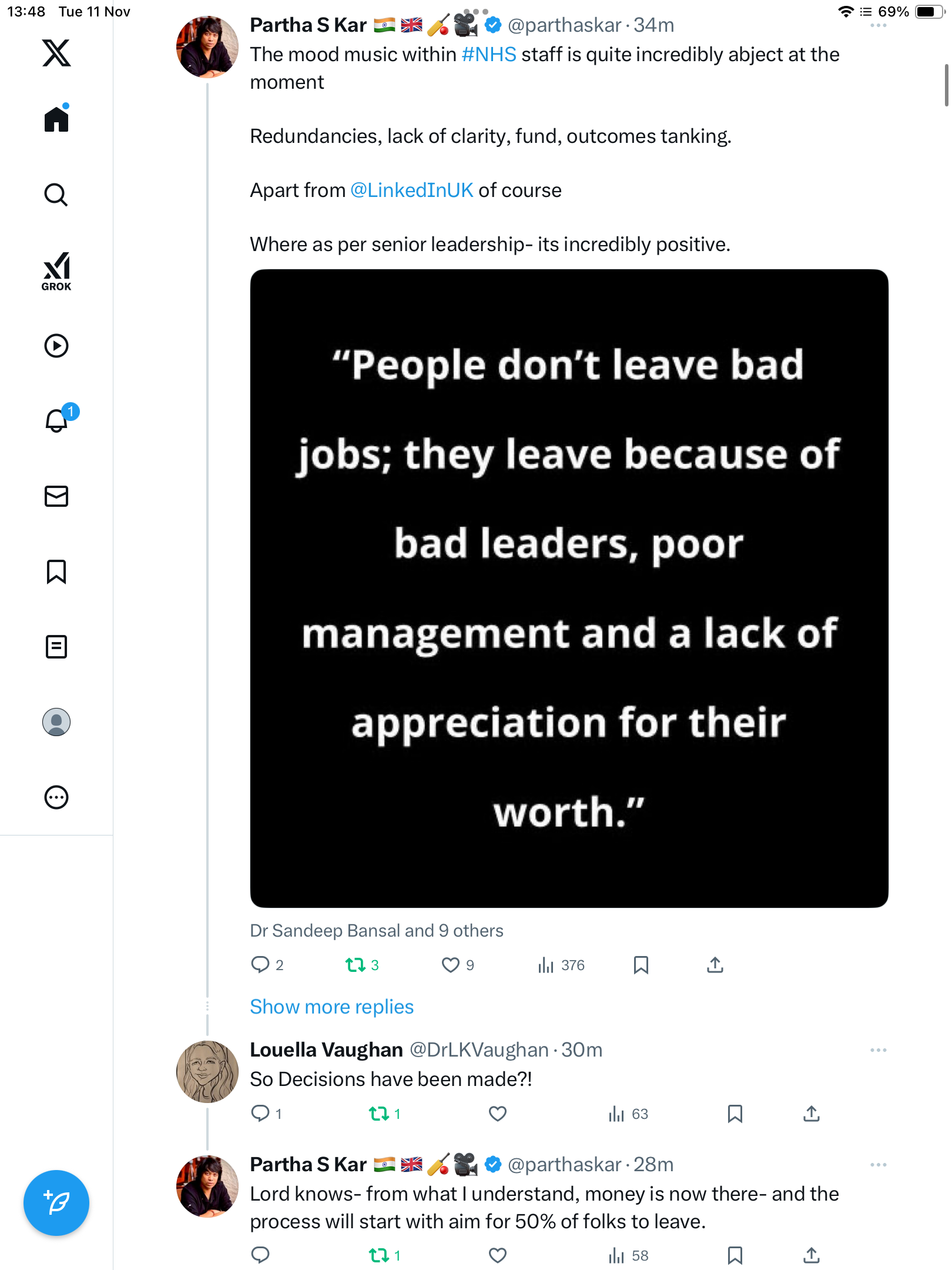Open more options for Louella Vaughan's reply
This screenshot has width=952, height=1270.
click(x=878, y=1050)
